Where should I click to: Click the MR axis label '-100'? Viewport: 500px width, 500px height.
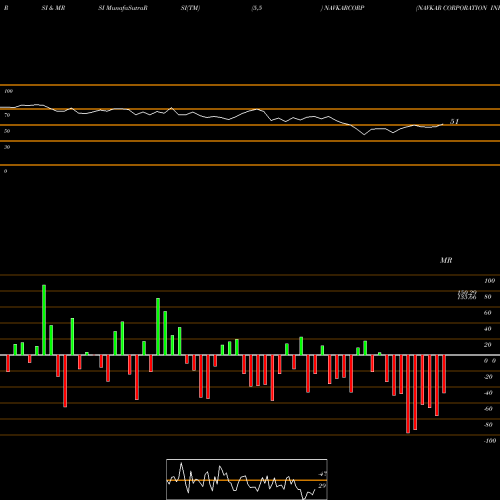(x=490, y=441)
